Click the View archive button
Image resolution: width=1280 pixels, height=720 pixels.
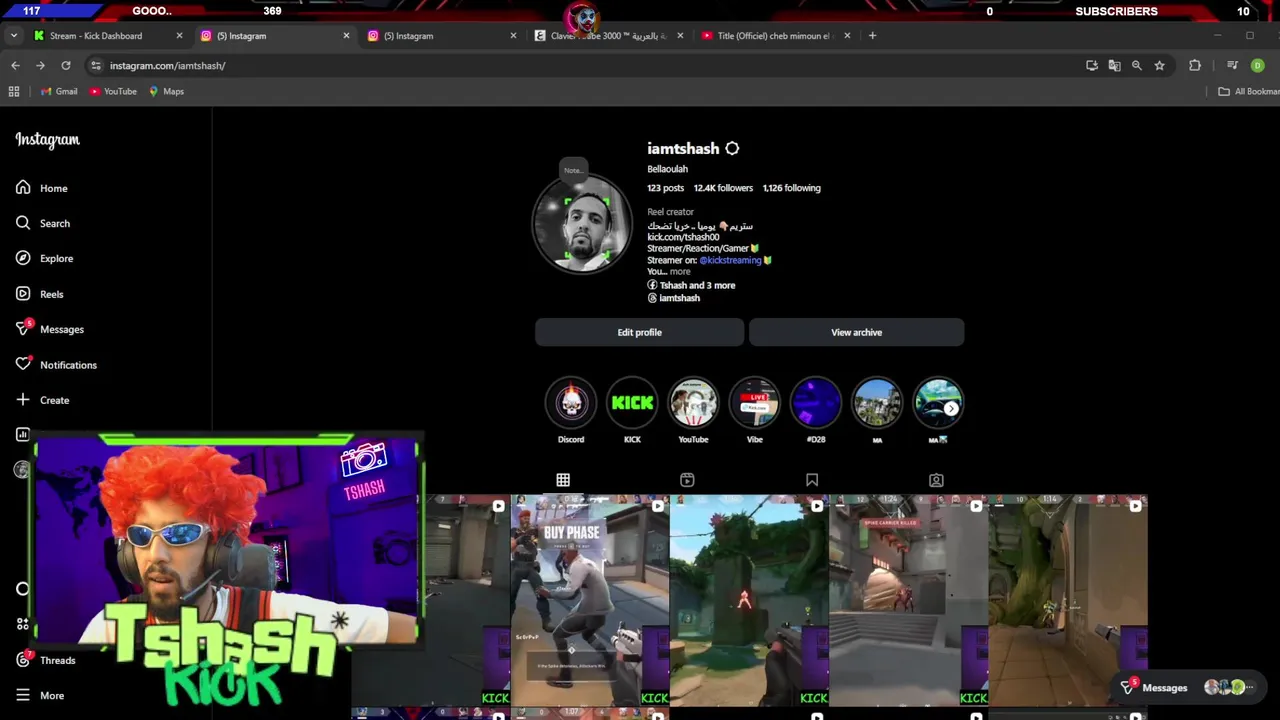(856, 332)
